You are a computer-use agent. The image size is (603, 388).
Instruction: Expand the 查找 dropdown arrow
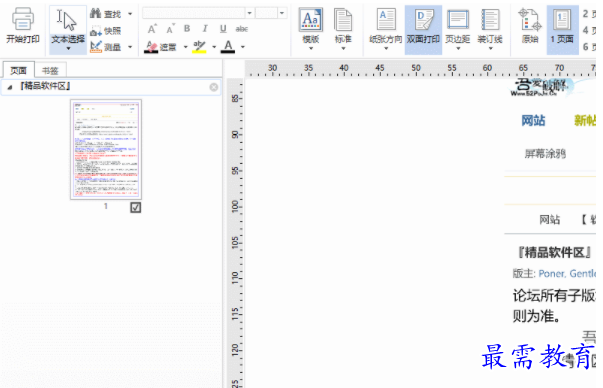click(x=130, y=14)
